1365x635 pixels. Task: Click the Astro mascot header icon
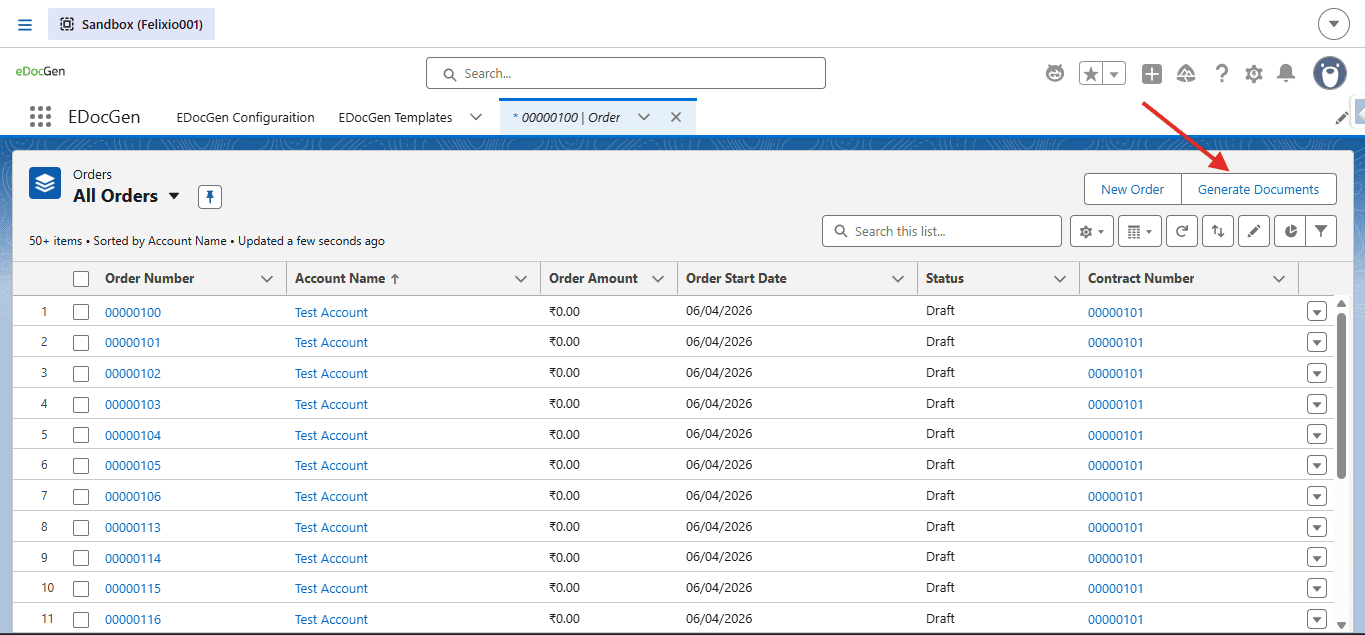click(x=1055, y=73)
